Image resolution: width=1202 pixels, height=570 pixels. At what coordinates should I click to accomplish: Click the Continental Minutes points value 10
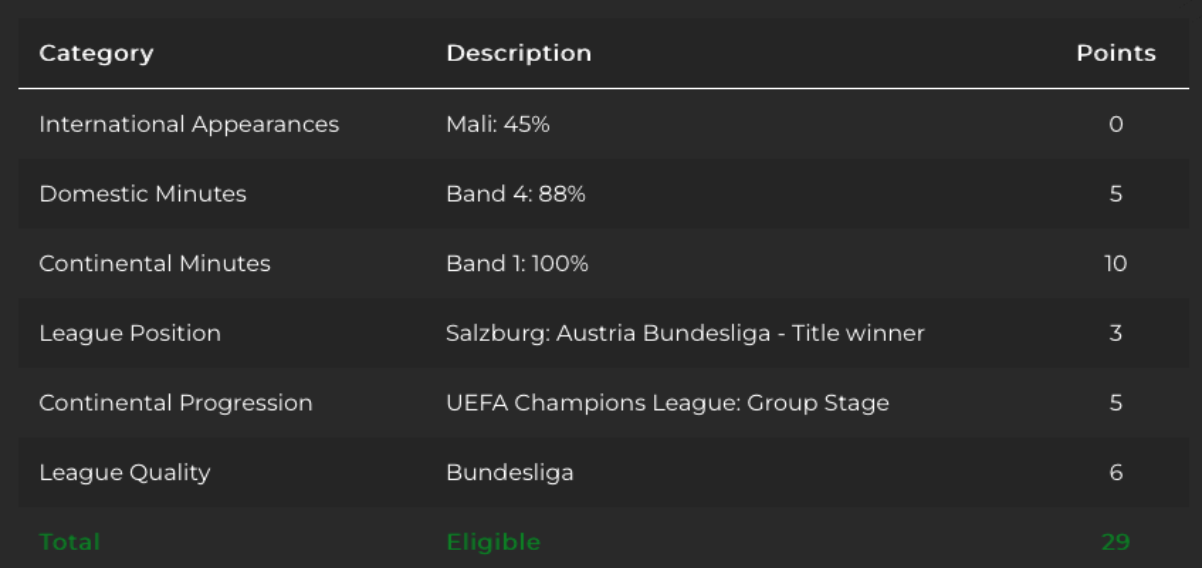tap(1116, 264)
